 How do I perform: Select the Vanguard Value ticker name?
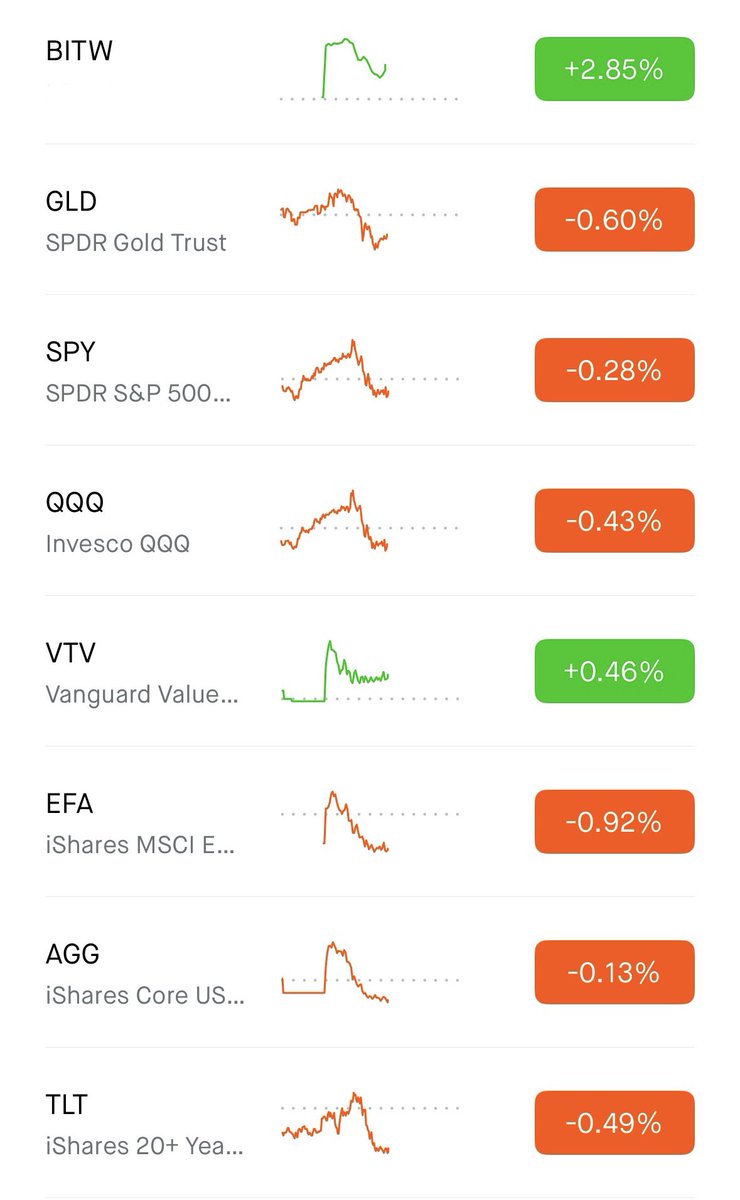(142, 694)
